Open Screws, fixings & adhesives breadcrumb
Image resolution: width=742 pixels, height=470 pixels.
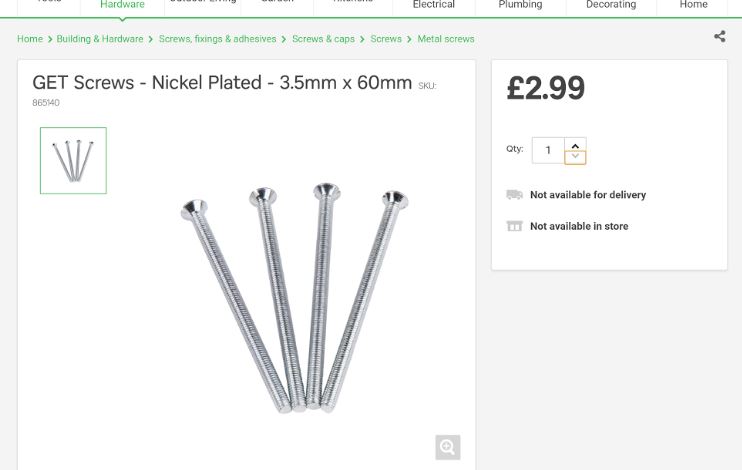coord(217,39)
